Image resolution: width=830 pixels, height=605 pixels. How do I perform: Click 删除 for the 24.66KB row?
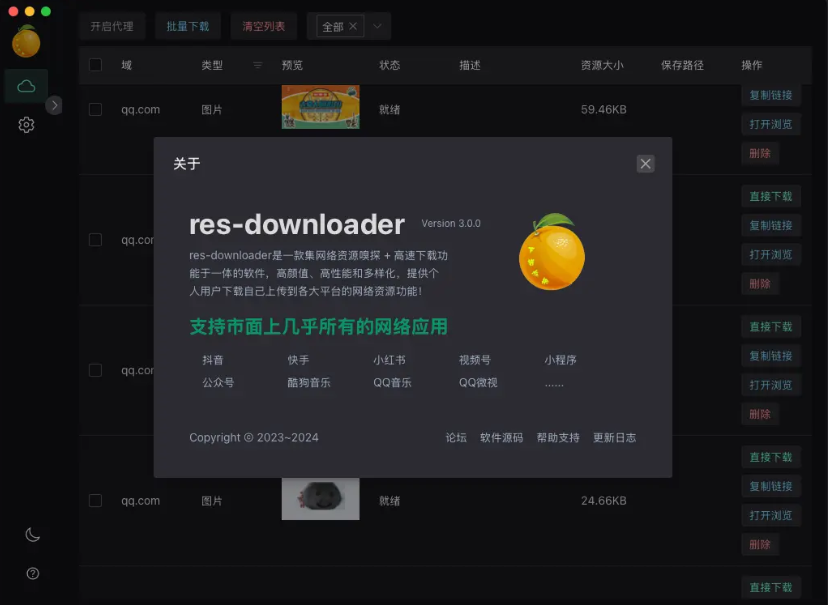coord(760,545)
